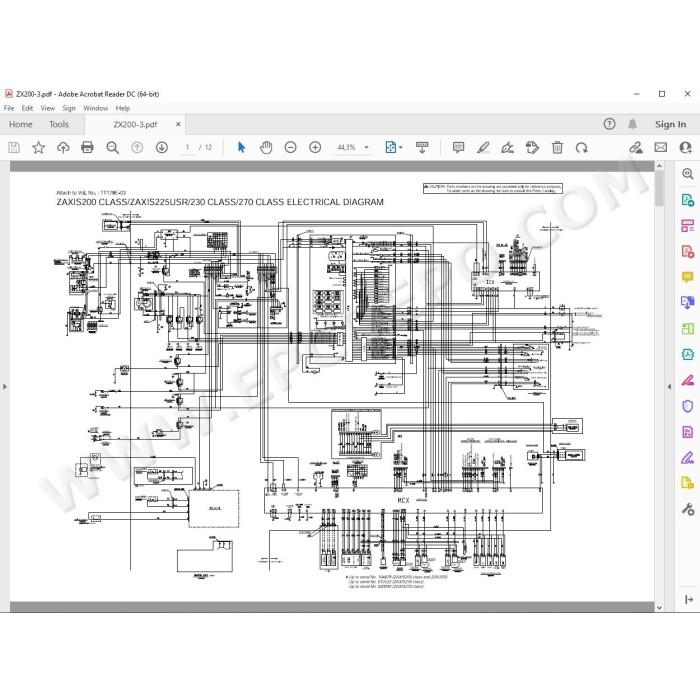Open the View menu
The image size is (700, 700).
click(x=48, y=108)
